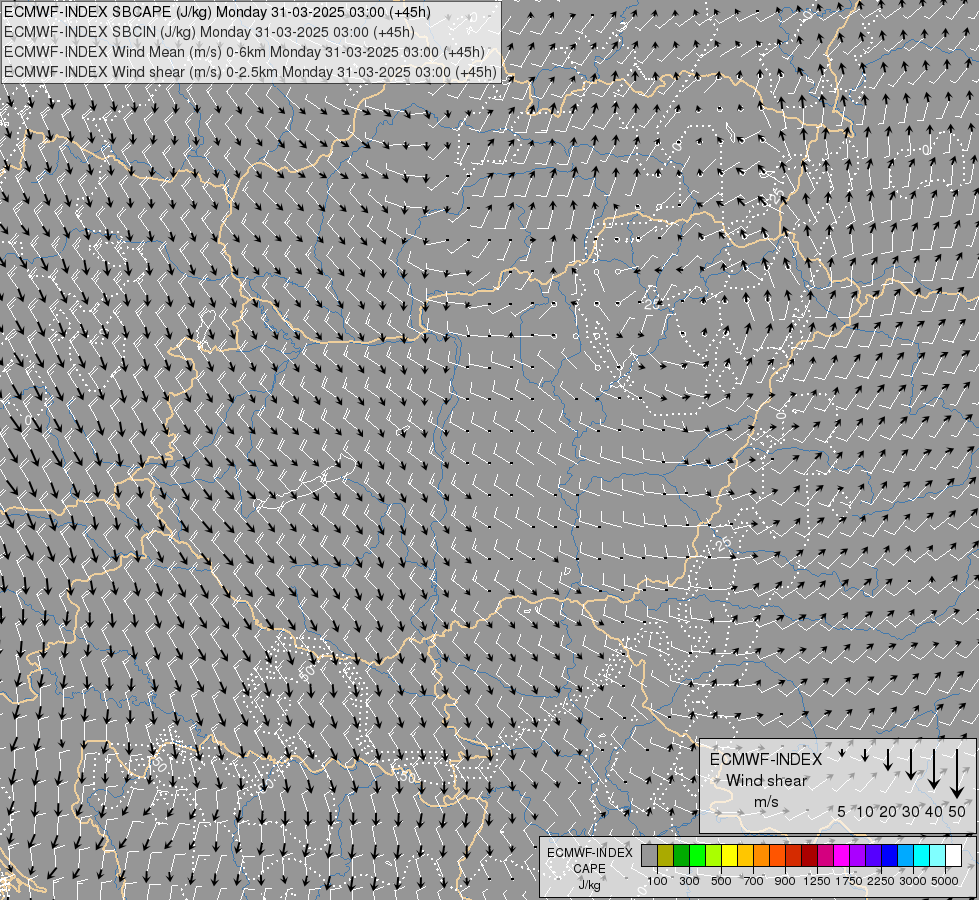Screen dimensions: 979x900
Task: Select the pure yellow CAPE legend swatch
Action: (729, 856)
